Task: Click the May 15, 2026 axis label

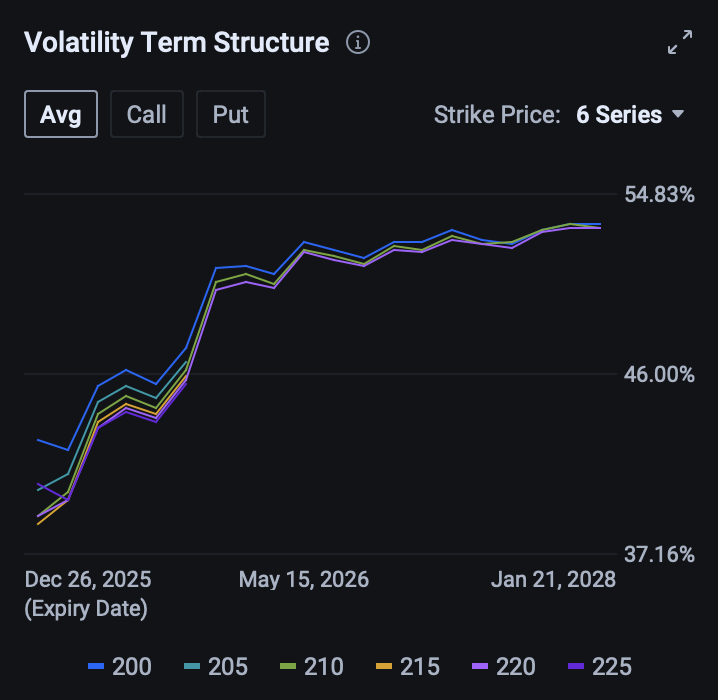Action: point(304,579)
